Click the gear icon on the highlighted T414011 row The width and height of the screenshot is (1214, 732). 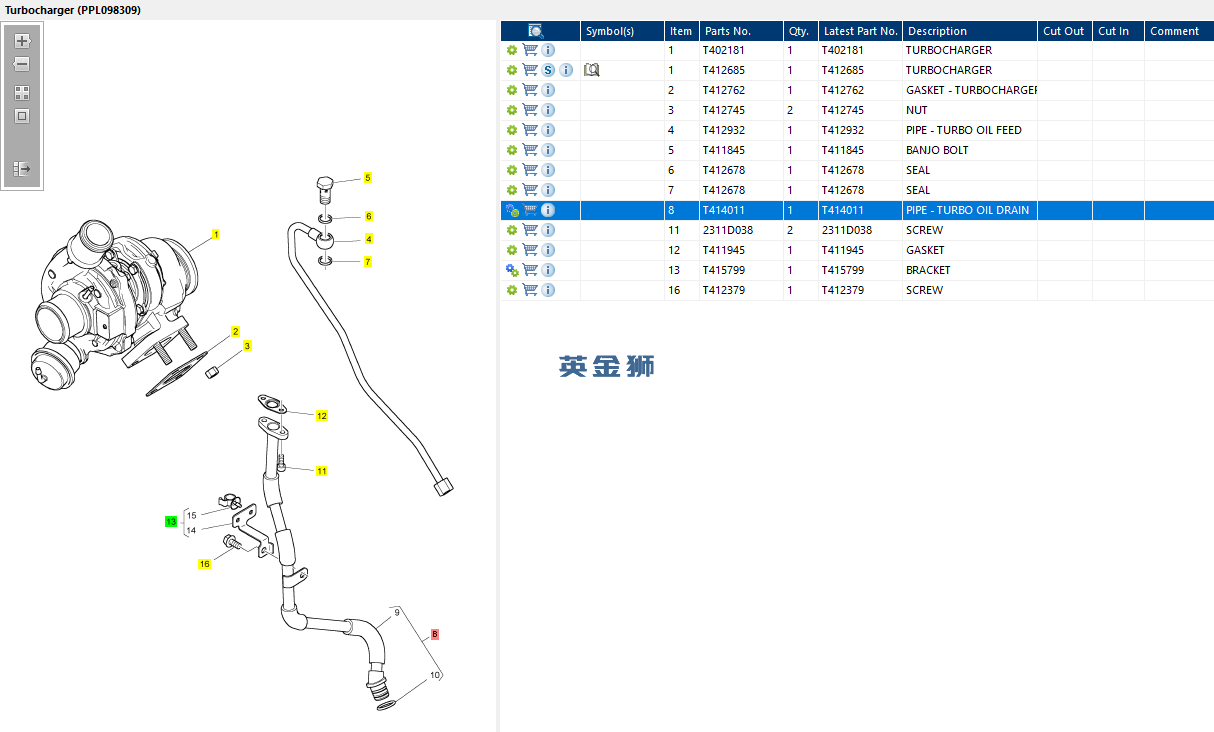(x=512, y=210)
